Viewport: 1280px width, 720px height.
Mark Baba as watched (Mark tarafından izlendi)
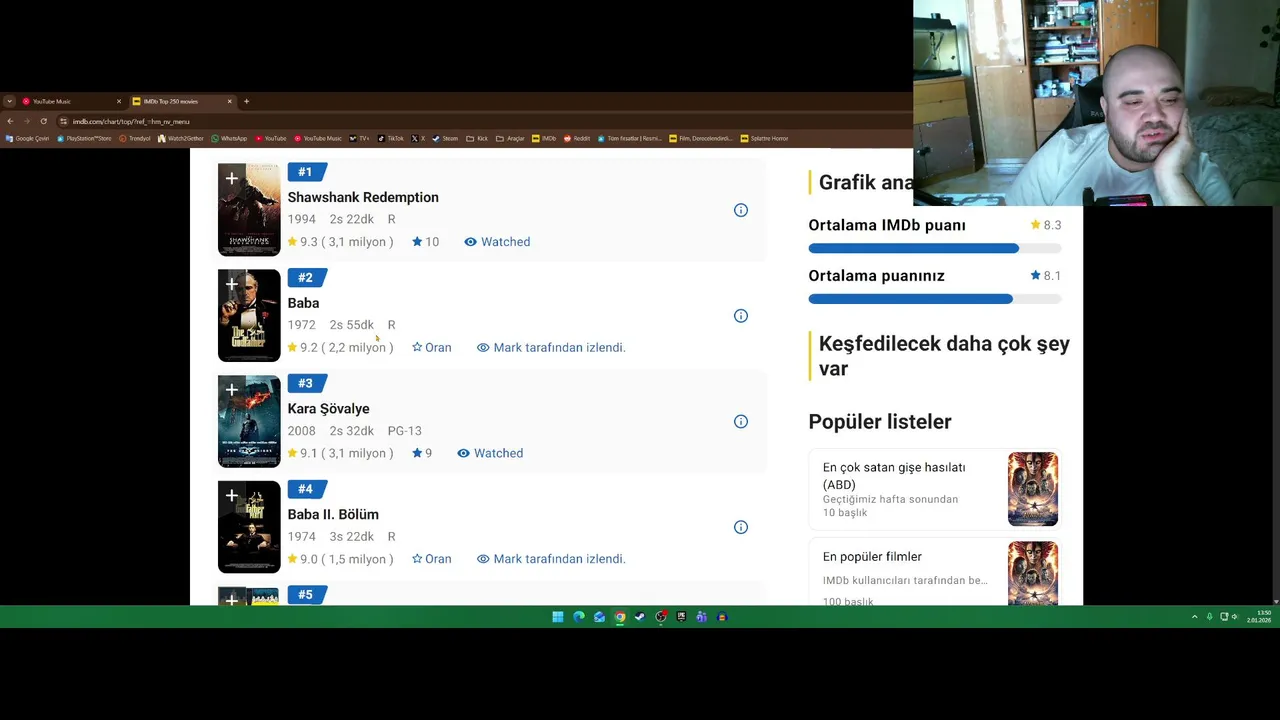(x=551, y=348)
